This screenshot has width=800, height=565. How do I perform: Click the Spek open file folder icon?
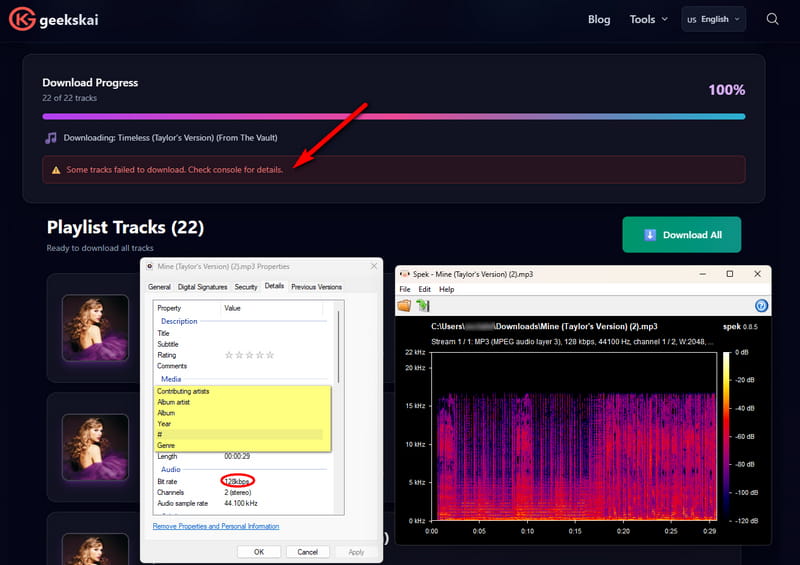405,306
